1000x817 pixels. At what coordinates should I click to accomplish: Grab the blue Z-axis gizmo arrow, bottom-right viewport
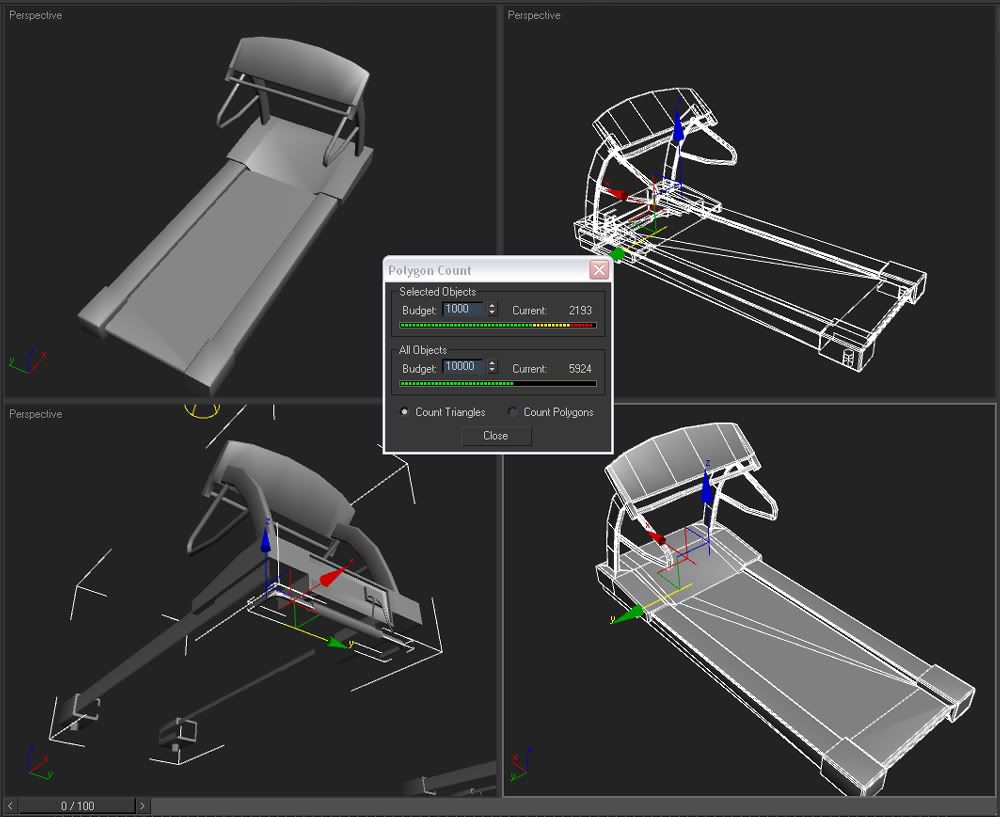tap(706, 490)
